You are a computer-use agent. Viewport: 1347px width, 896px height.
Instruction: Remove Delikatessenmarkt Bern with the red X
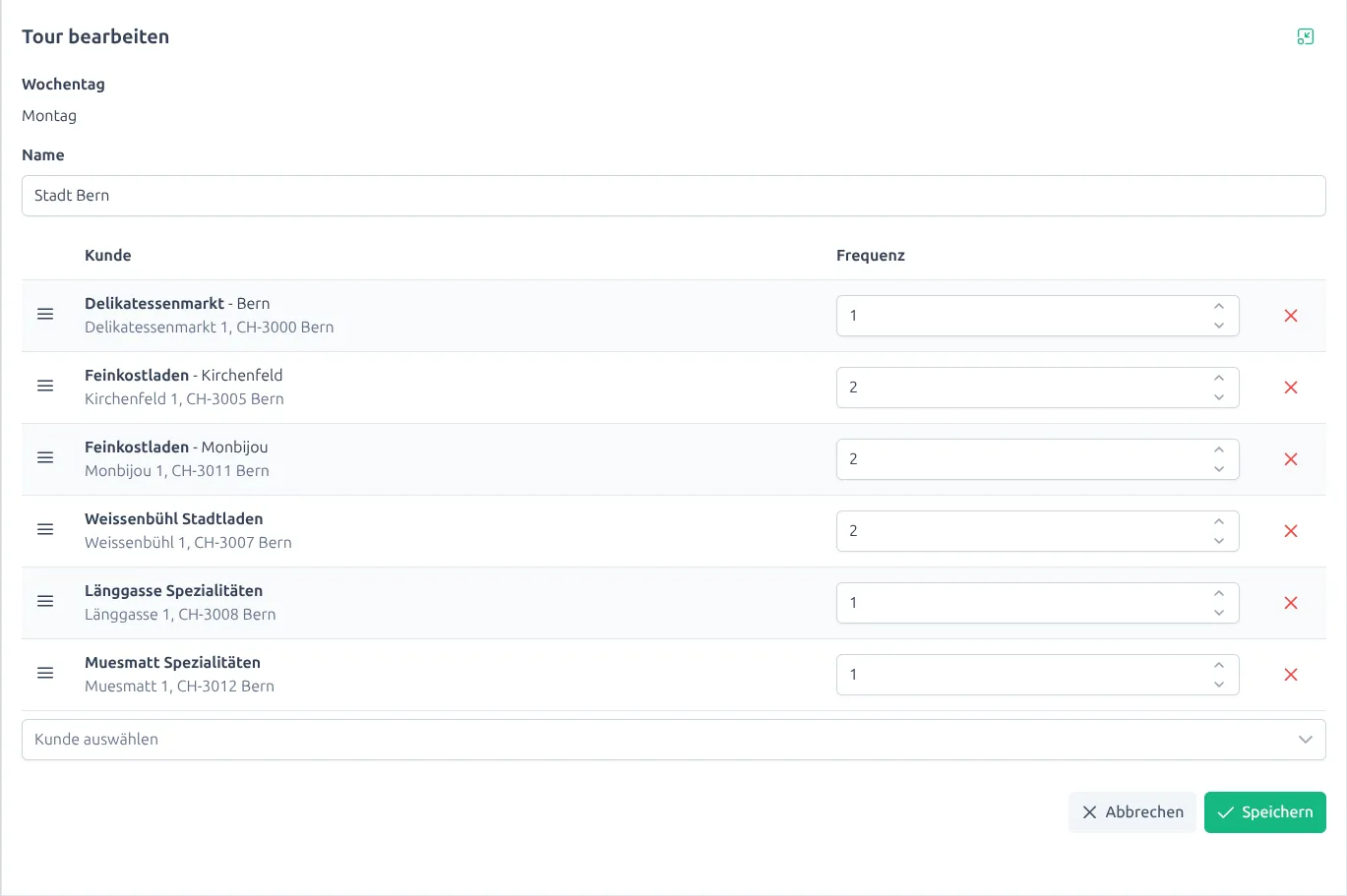click(x=1290, y=316)
